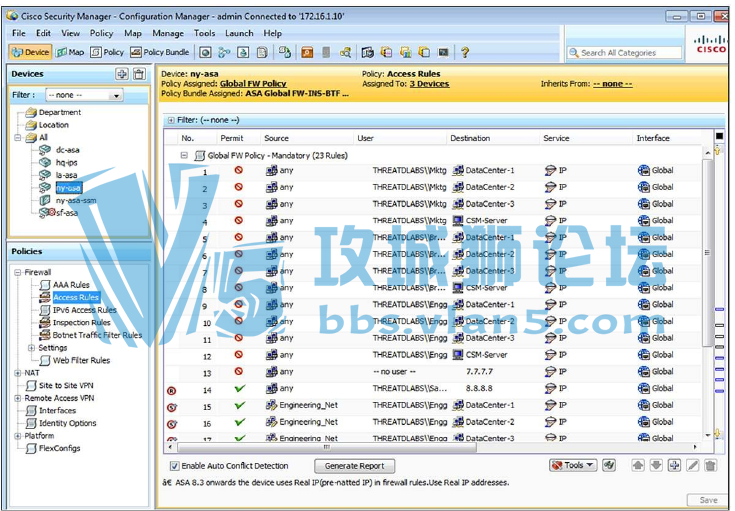735x511 pixels.
Task: Expand the Settings node under Firewall
Action: 31,348
